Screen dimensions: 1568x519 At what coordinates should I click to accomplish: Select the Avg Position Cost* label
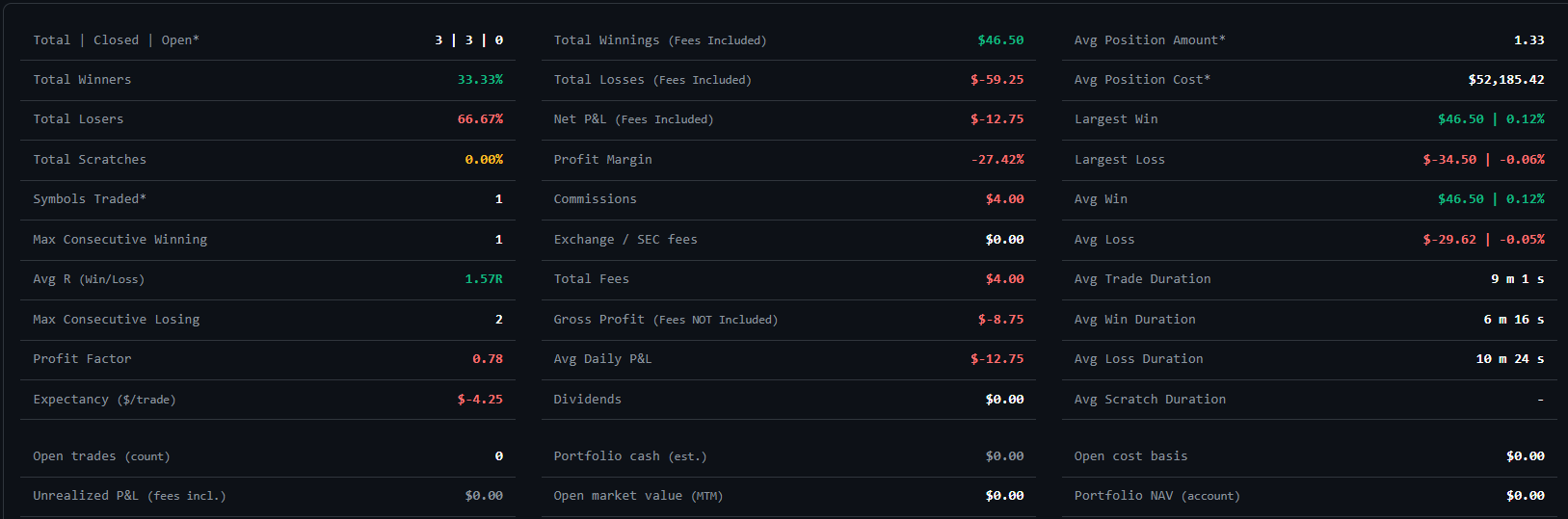click(x=1142, y=80)
